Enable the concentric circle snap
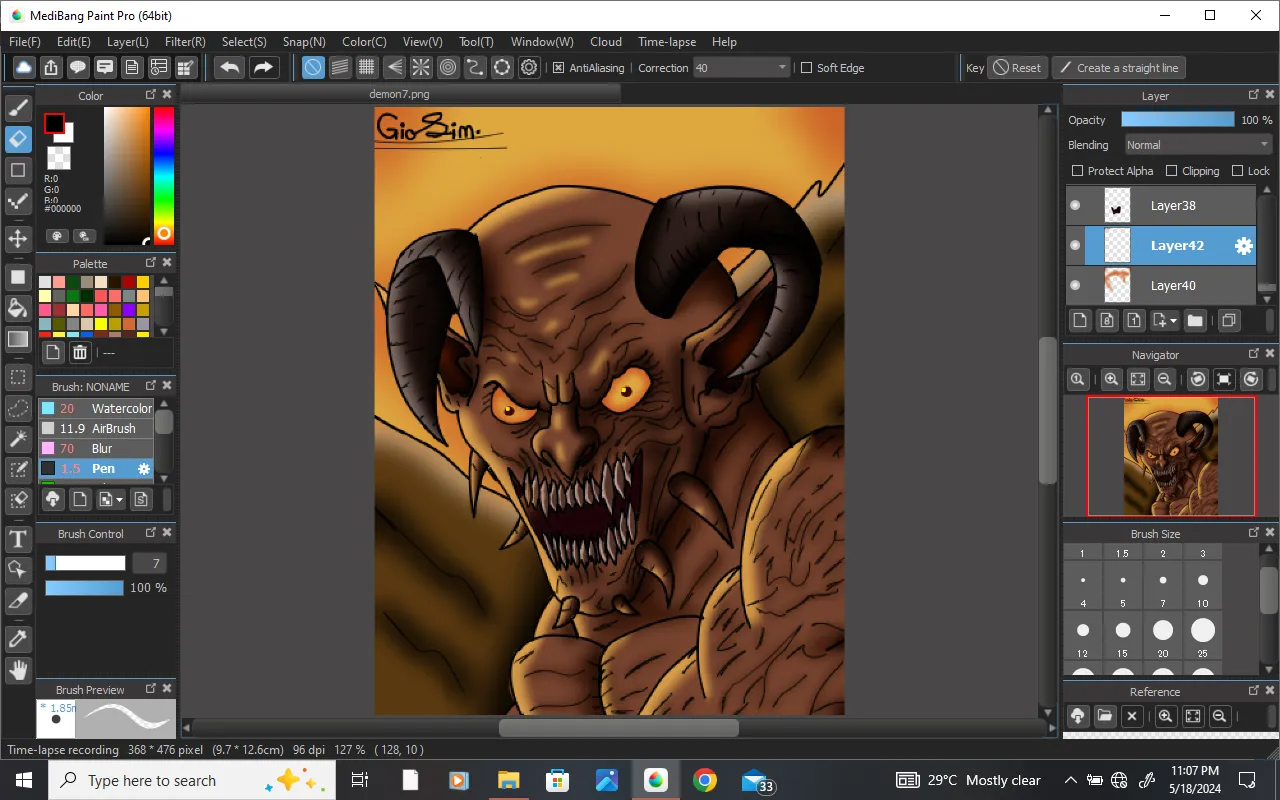 [x=448, y=67]
